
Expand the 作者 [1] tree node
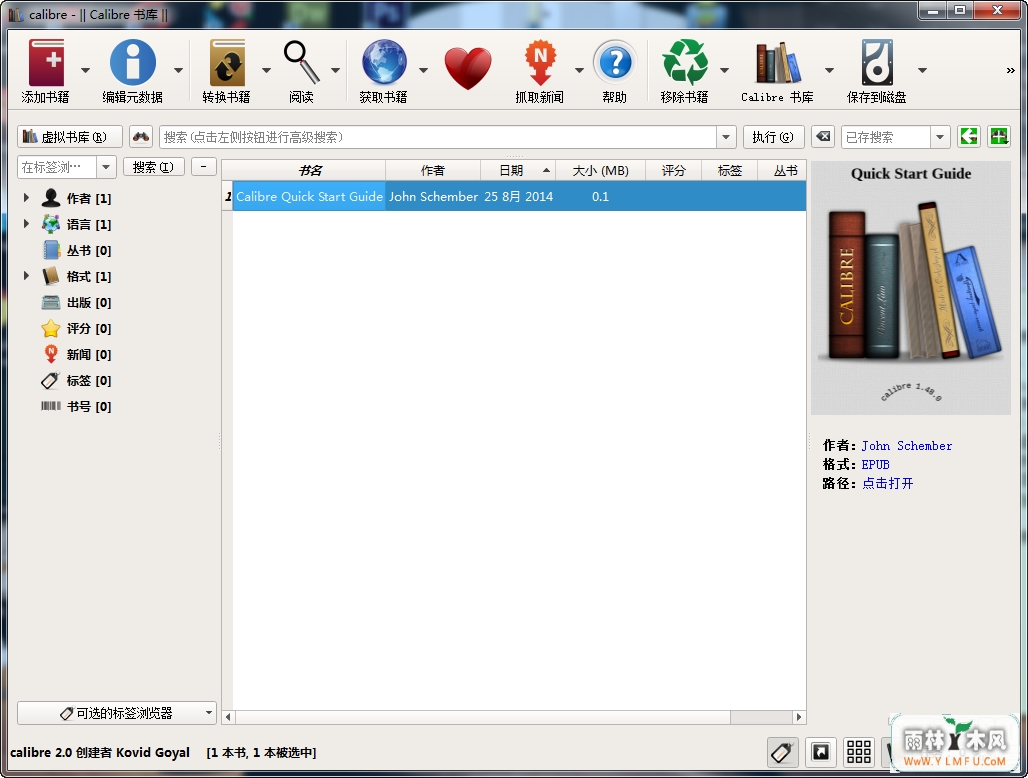(x=26, y=197)
